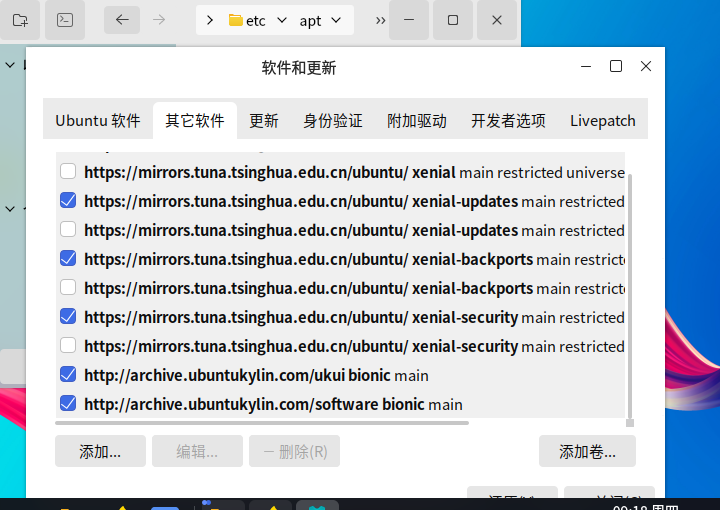Switch to the 附加驱动 tab
The height and width of the screenshot is (510, 720).
(x=416, y=121)
